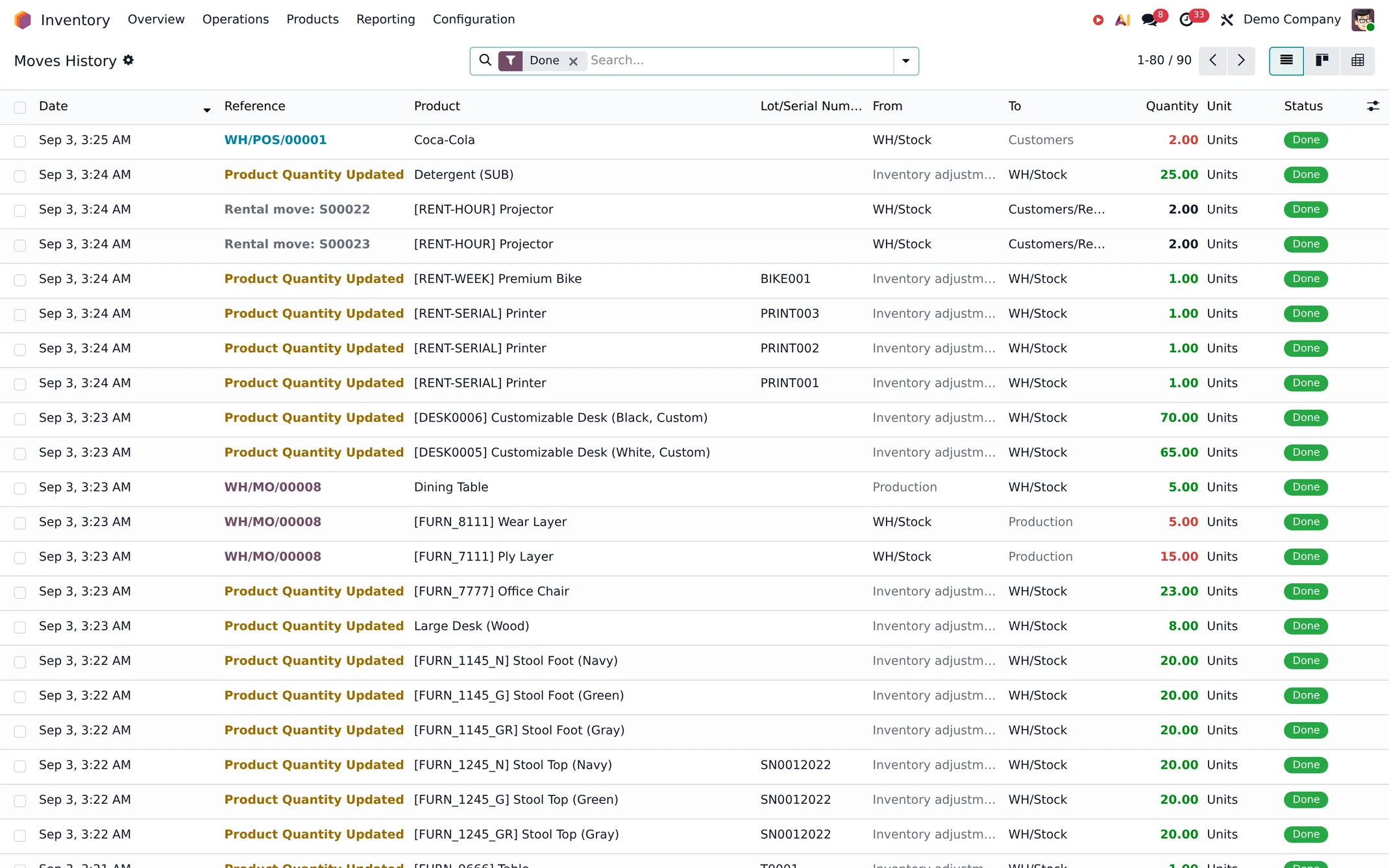Sort by the Reference column header
The height and width of the screenshot is (868, 1389).
coord(254,106)
